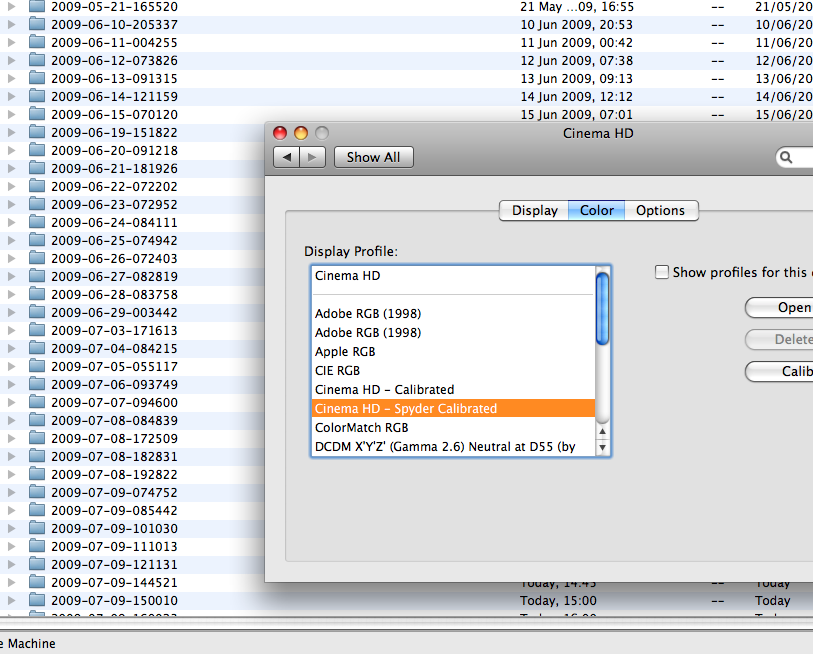813x654 pixels.
Task: Click the folder icon for 2009-07-09-121131
Action: tap(37, 564)
